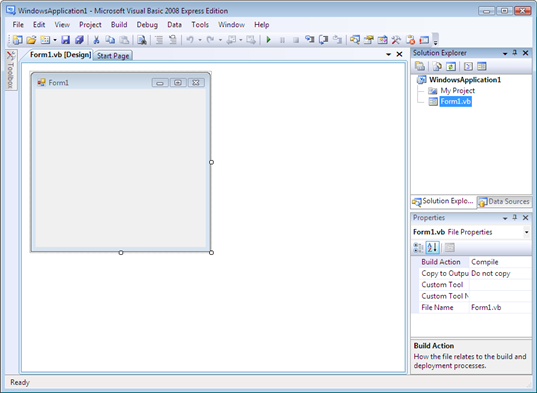
Task: Click View Designer icon in Solution Explorer
Action: [x=482, y=66]
